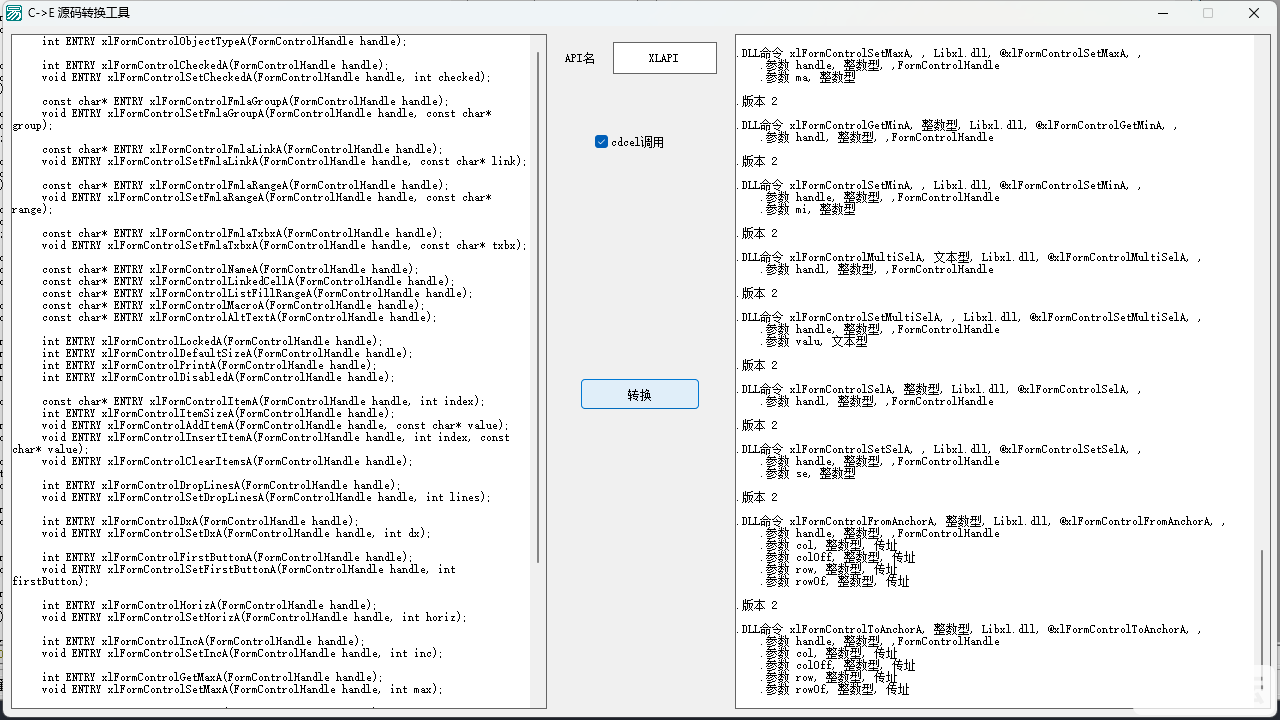Click source line xlFormControlDisabledA
This screenshot has width=1280, height=720.
click(218, 377)
